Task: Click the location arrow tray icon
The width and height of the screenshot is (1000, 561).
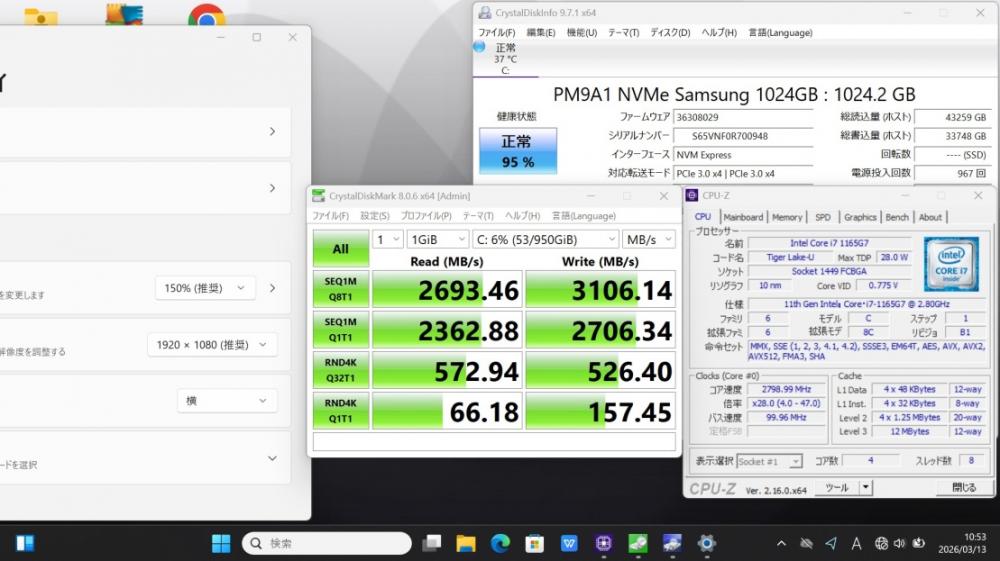Action: pyautogui.click(x=831, y=543)
